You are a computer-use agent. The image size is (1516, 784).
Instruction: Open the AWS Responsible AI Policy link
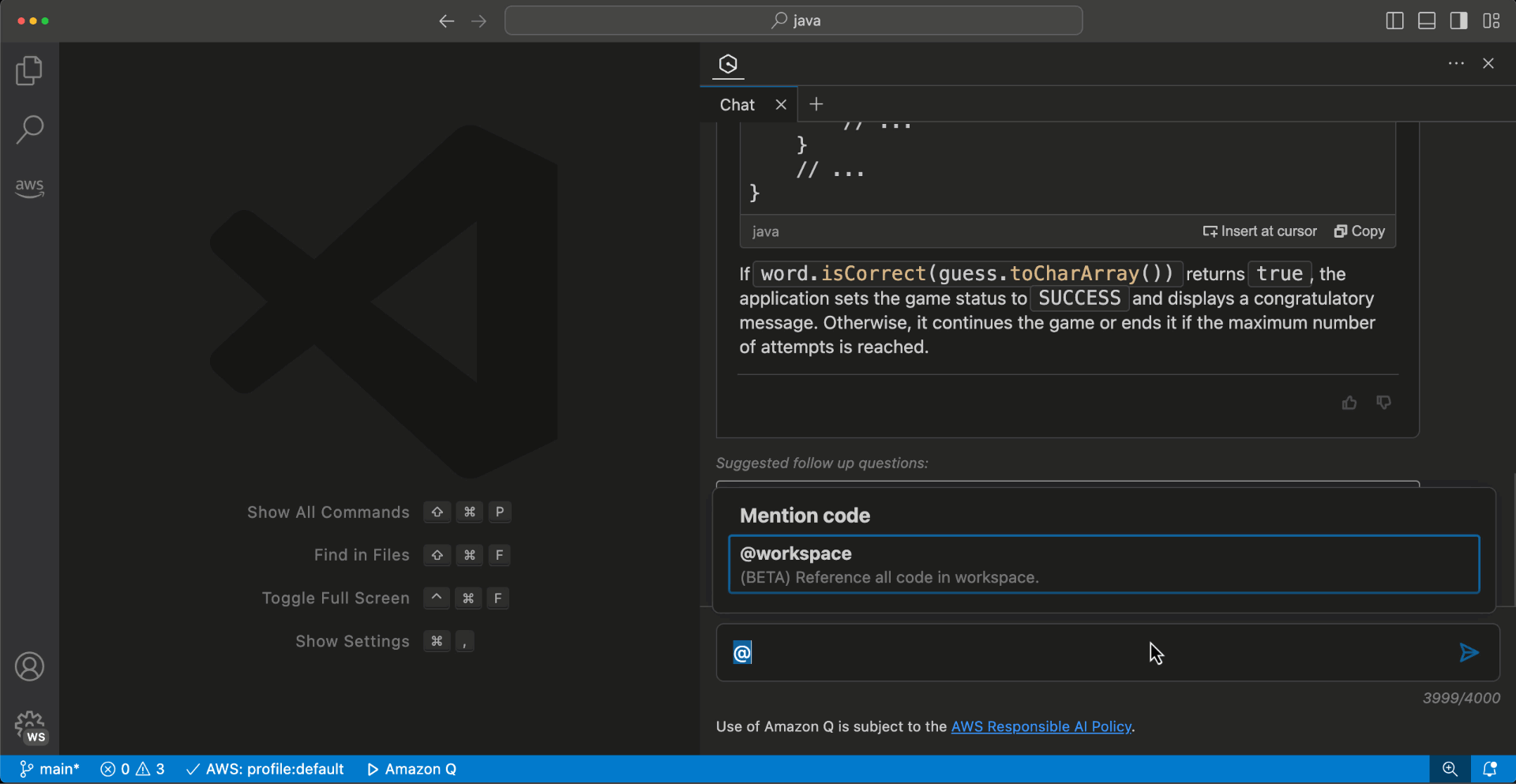1041,726
